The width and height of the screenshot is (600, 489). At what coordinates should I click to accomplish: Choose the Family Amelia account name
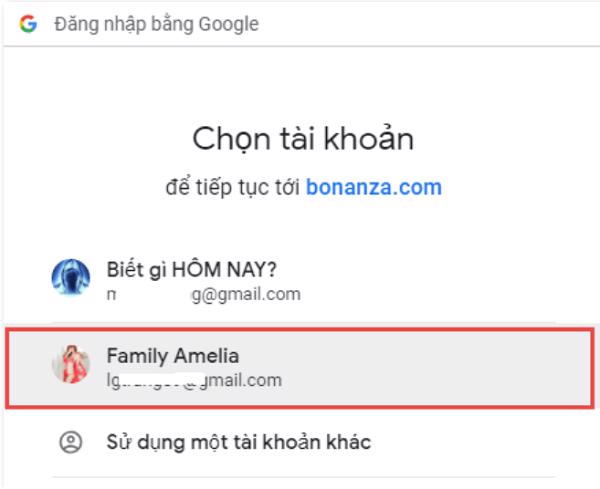(173, 356)
